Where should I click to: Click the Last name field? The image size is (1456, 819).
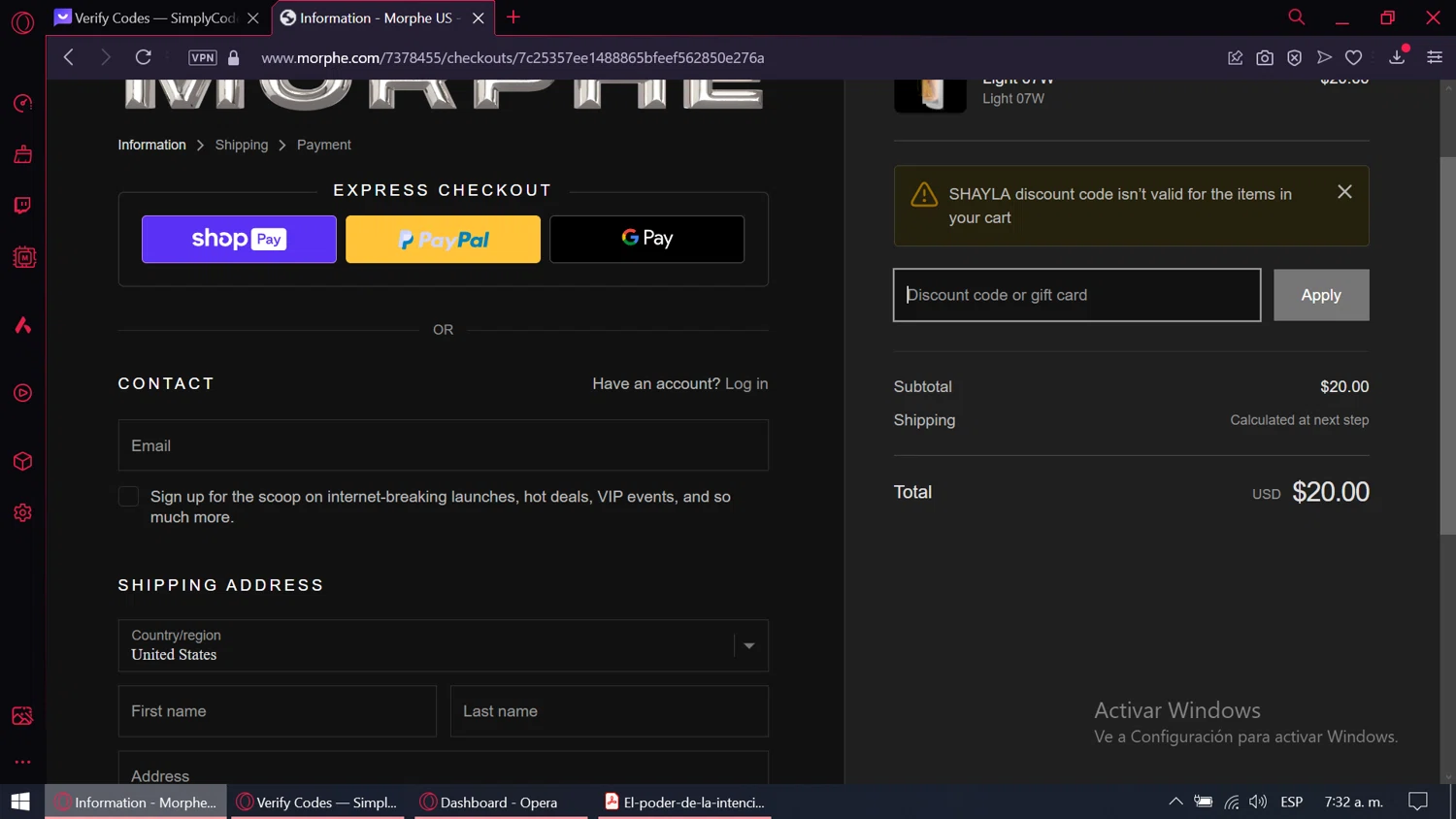(609, 711)
